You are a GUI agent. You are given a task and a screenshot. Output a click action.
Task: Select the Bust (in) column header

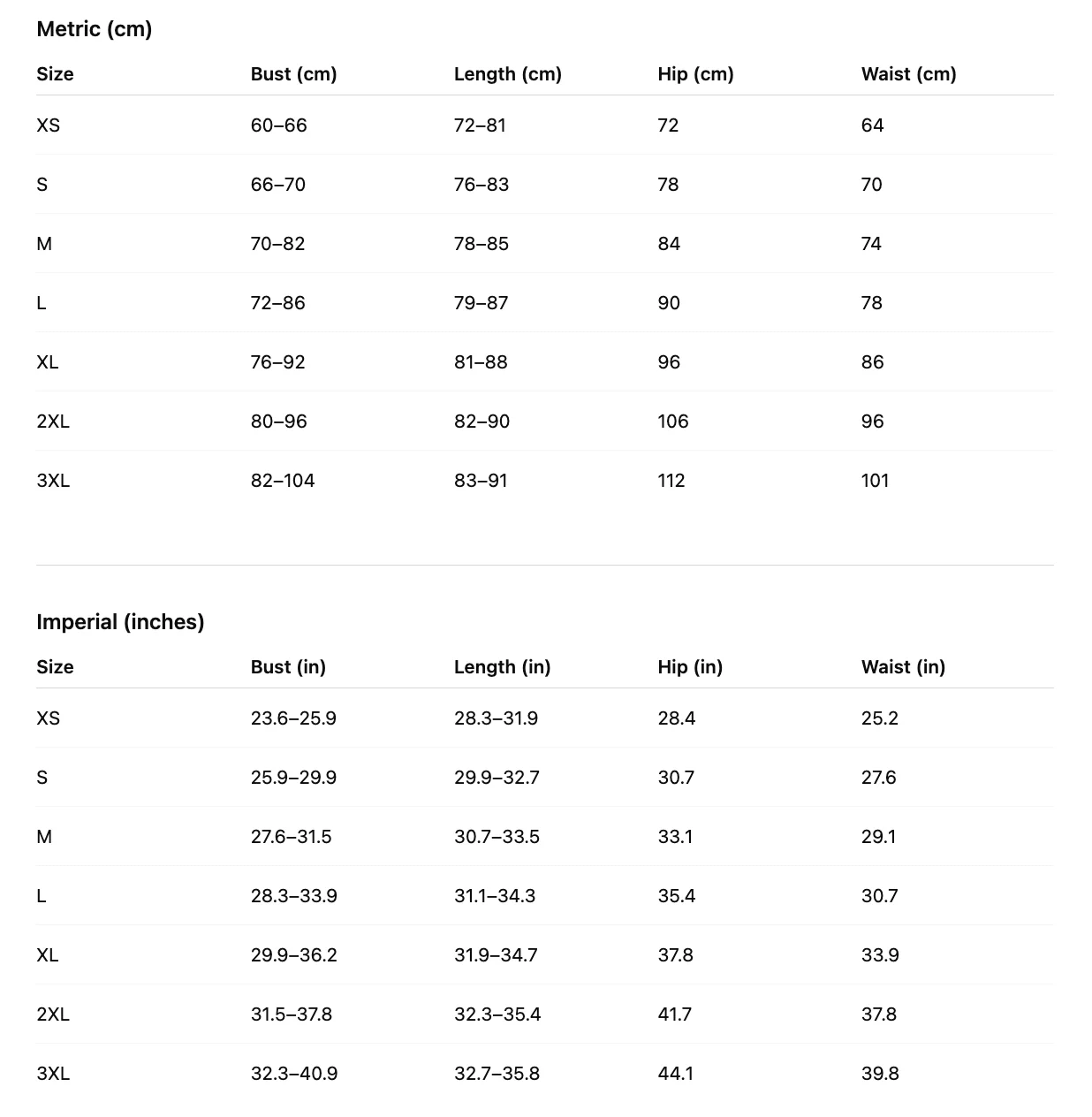[x=288, y=667]
